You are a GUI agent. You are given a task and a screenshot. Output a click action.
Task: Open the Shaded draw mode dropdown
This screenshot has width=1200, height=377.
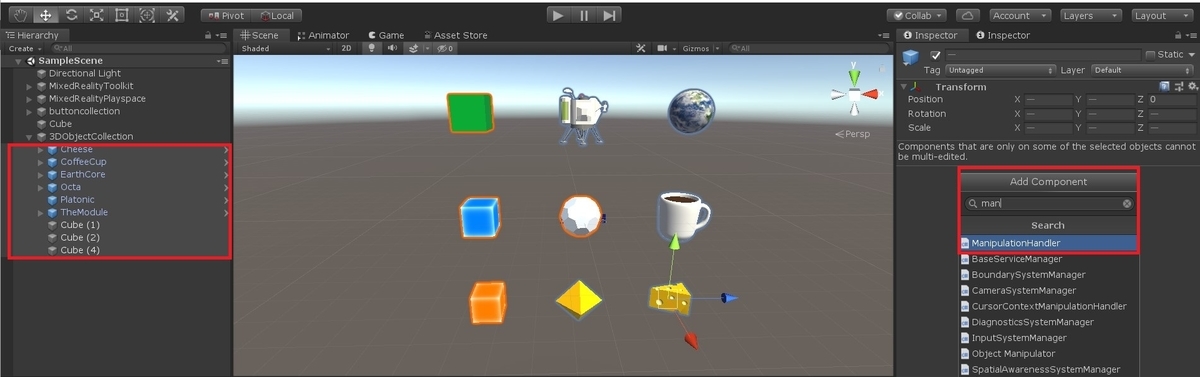click(284, 48)
